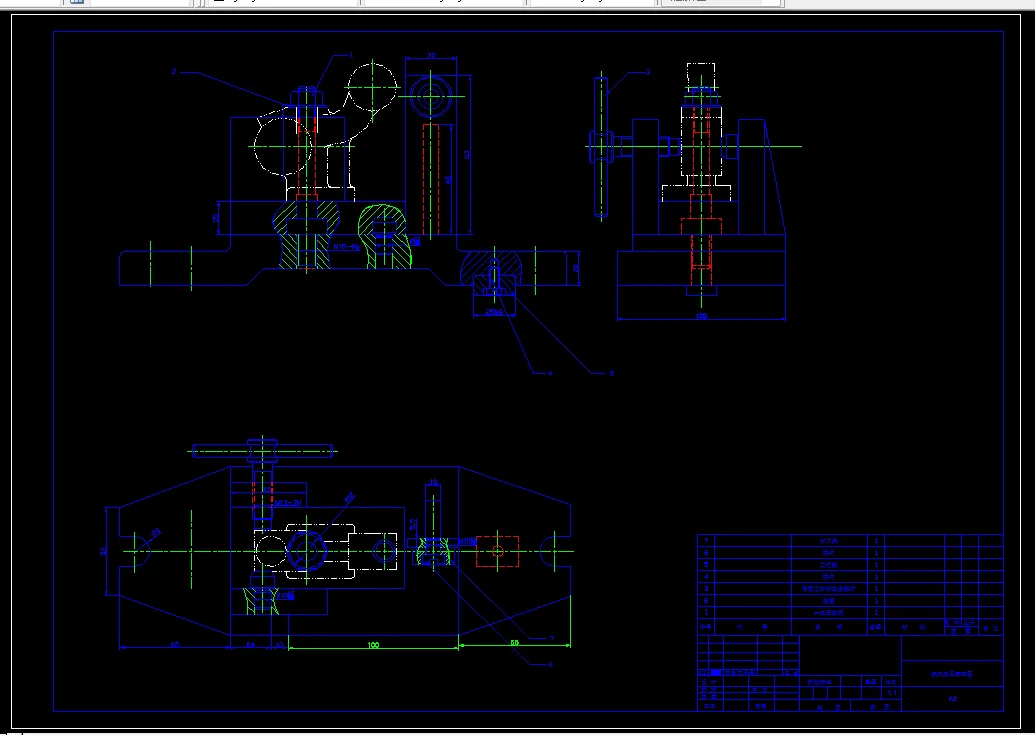The height and width of the screenshot is (735, 1035).
Task: Select the green 100 dimension in the bottom plan view
Action: tap(373, 645)
